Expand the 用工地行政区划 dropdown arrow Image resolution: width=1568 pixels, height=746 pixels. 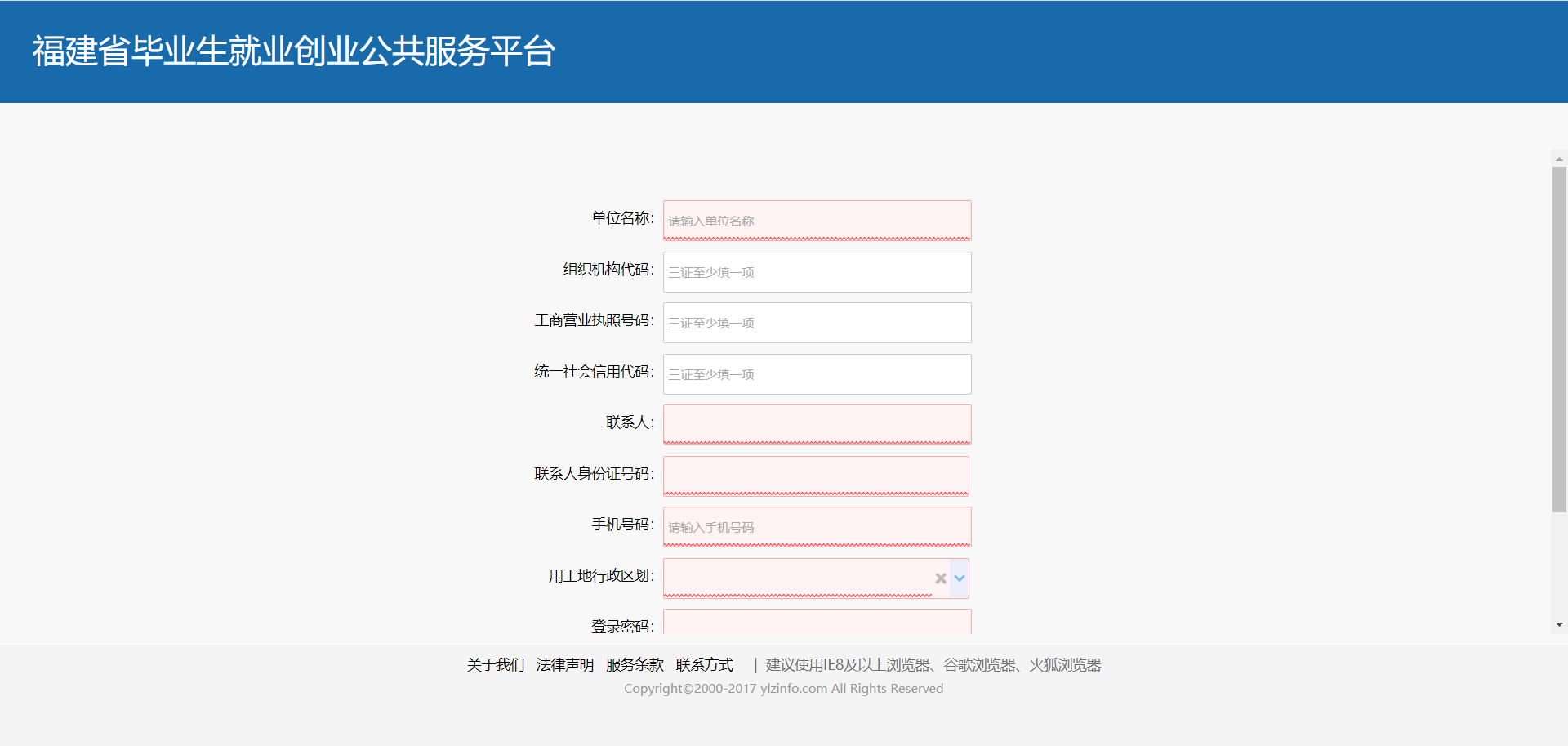coord(960,578)
